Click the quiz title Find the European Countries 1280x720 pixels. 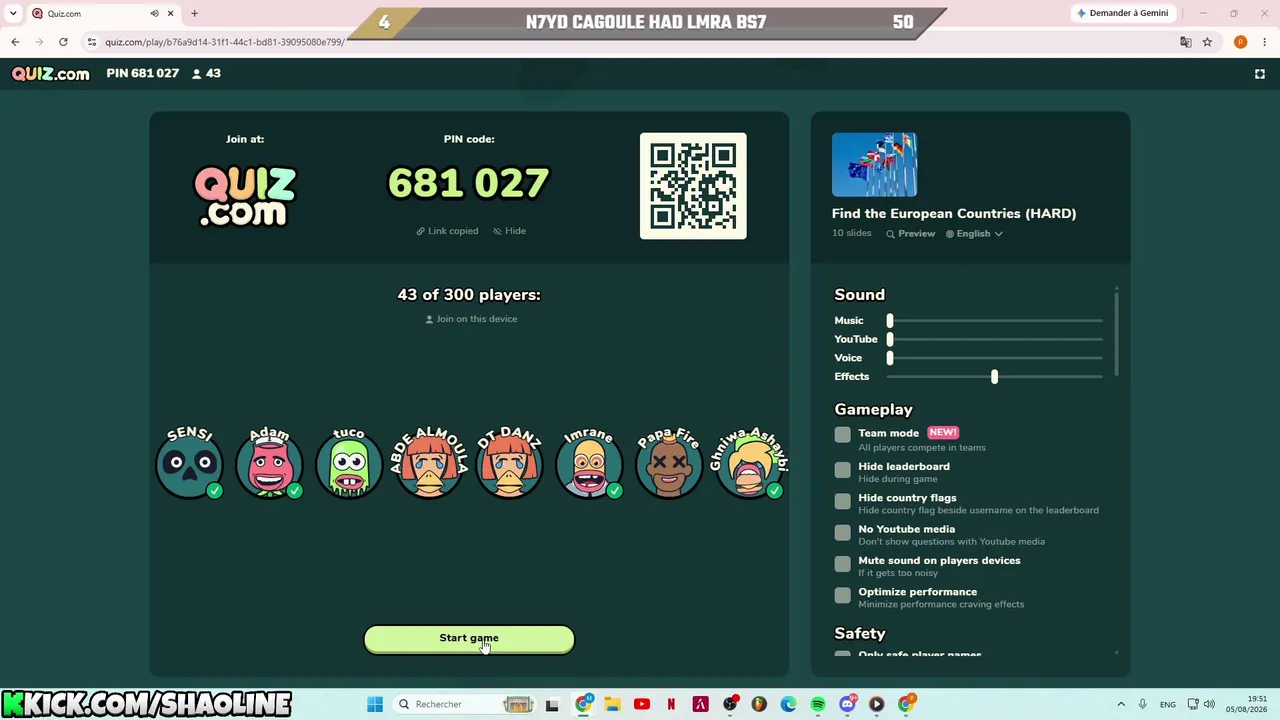954,213
